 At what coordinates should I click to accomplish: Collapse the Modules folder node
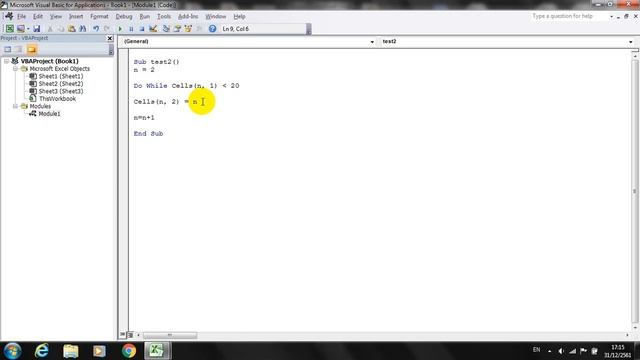click(x=16, y=106)
